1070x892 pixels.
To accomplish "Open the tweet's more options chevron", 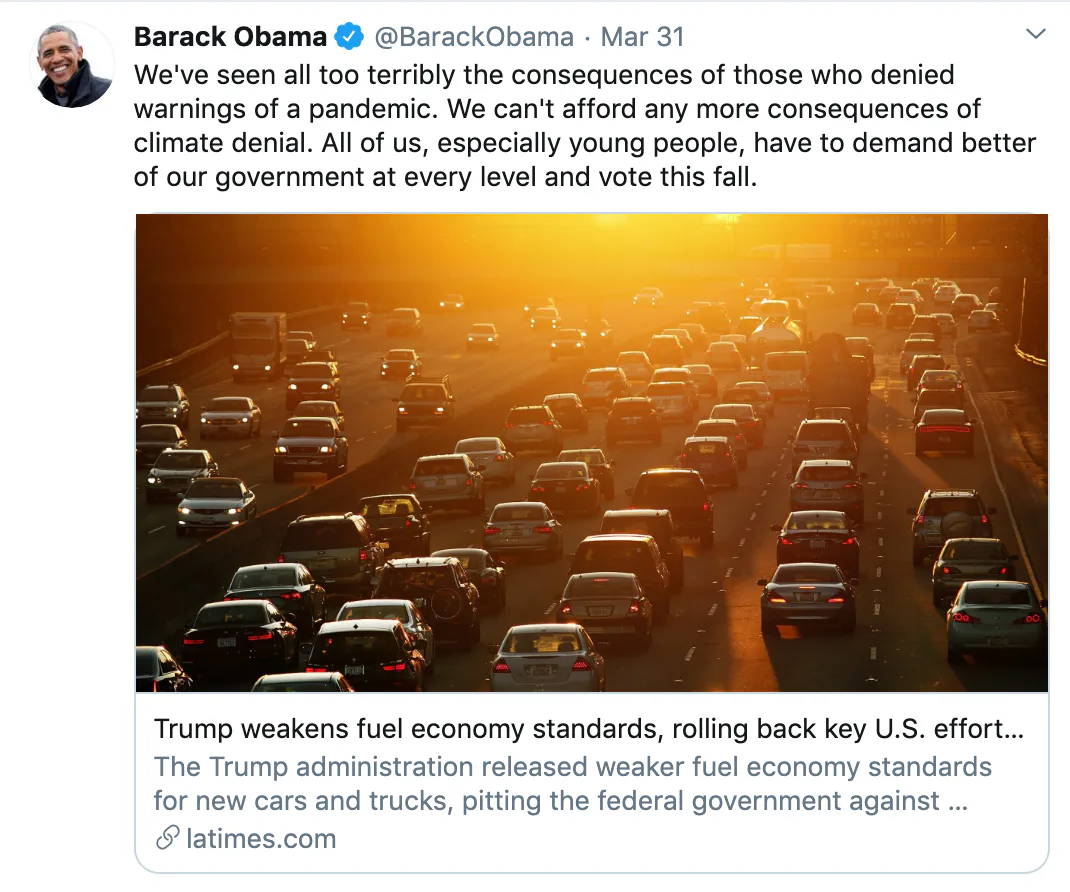I will pyautogui.click(x=1036, y=35).
